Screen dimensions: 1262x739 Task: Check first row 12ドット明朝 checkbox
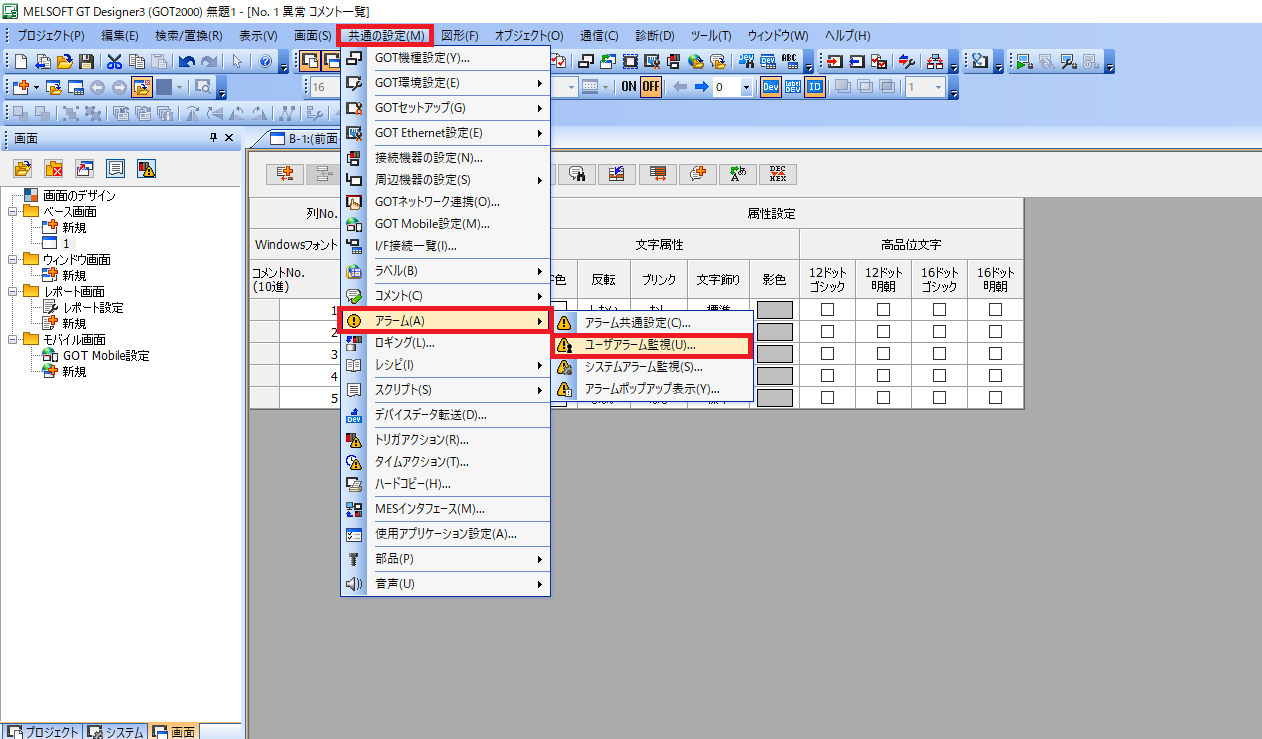click(x=883, y=310)
